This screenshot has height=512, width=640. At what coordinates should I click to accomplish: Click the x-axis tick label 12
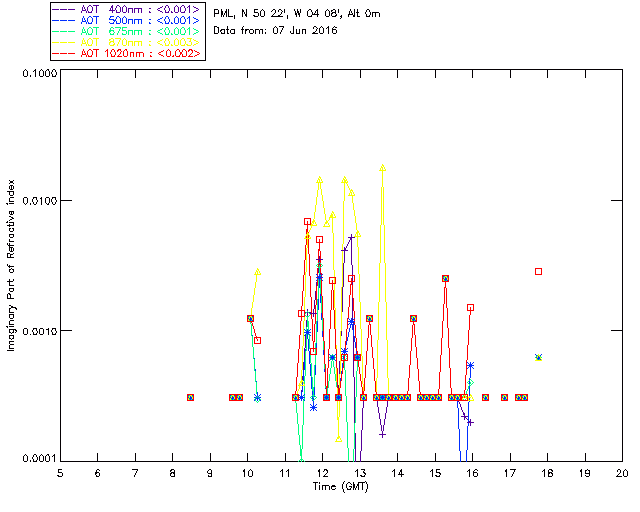point(322,472)
